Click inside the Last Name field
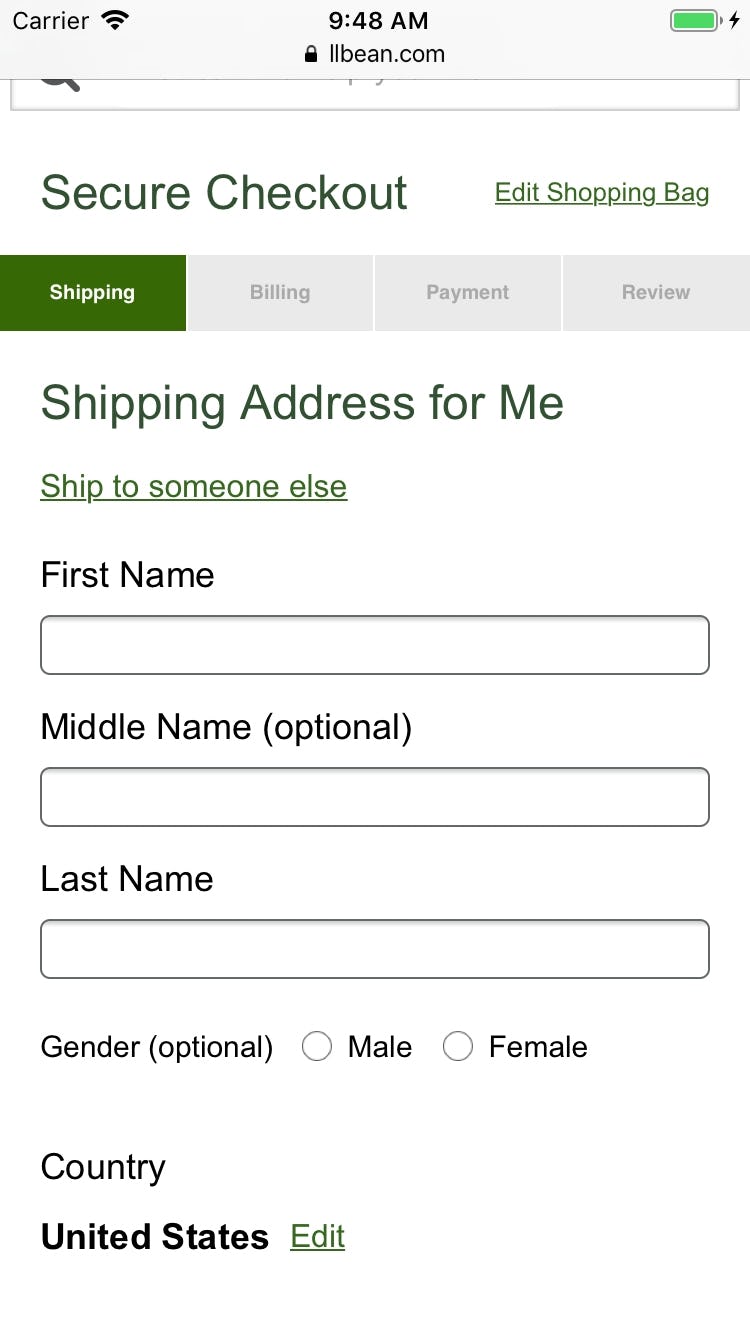 [x=375, y=948]
